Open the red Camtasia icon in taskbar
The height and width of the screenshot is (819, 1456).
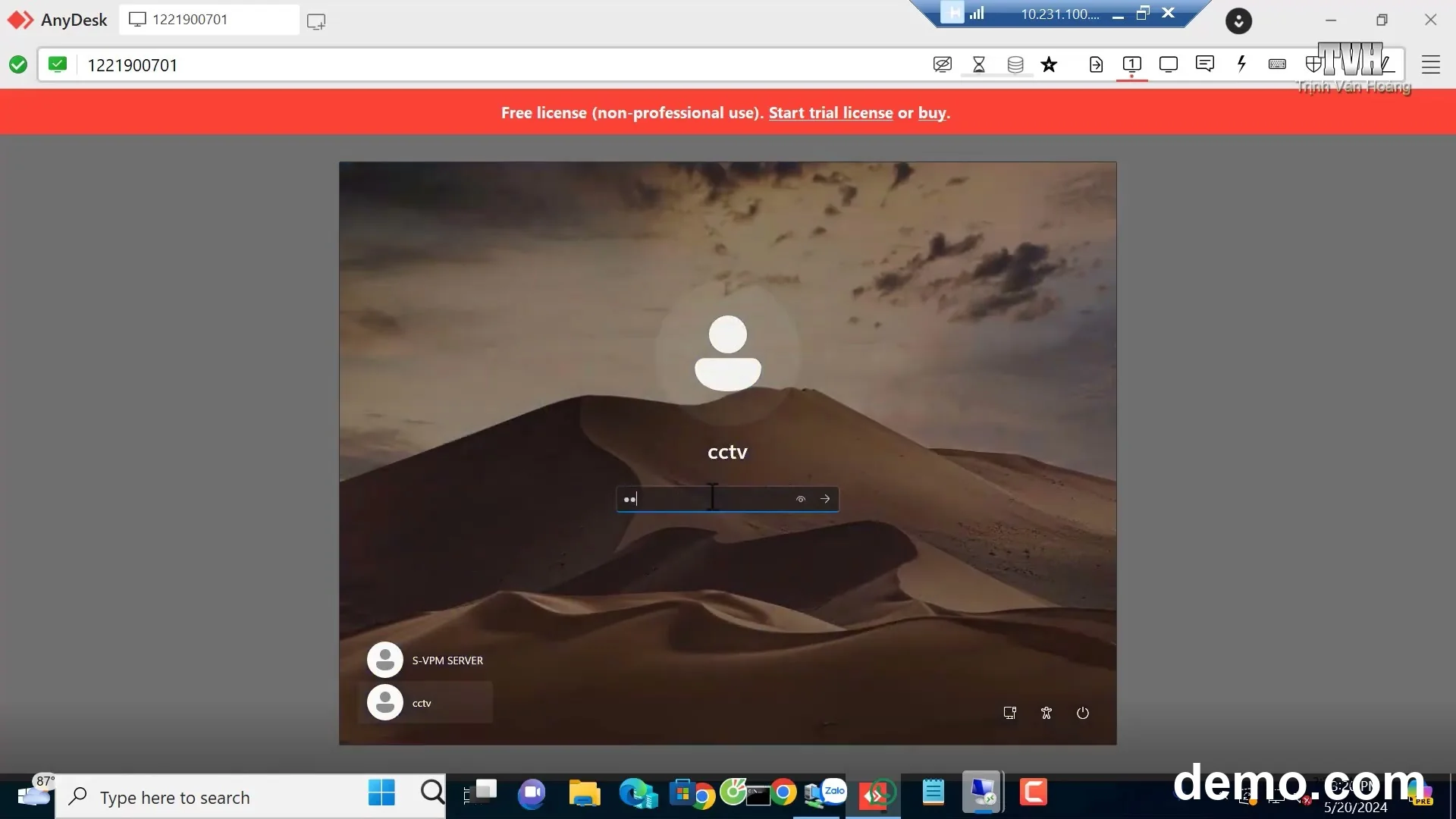coord(1033,792)
